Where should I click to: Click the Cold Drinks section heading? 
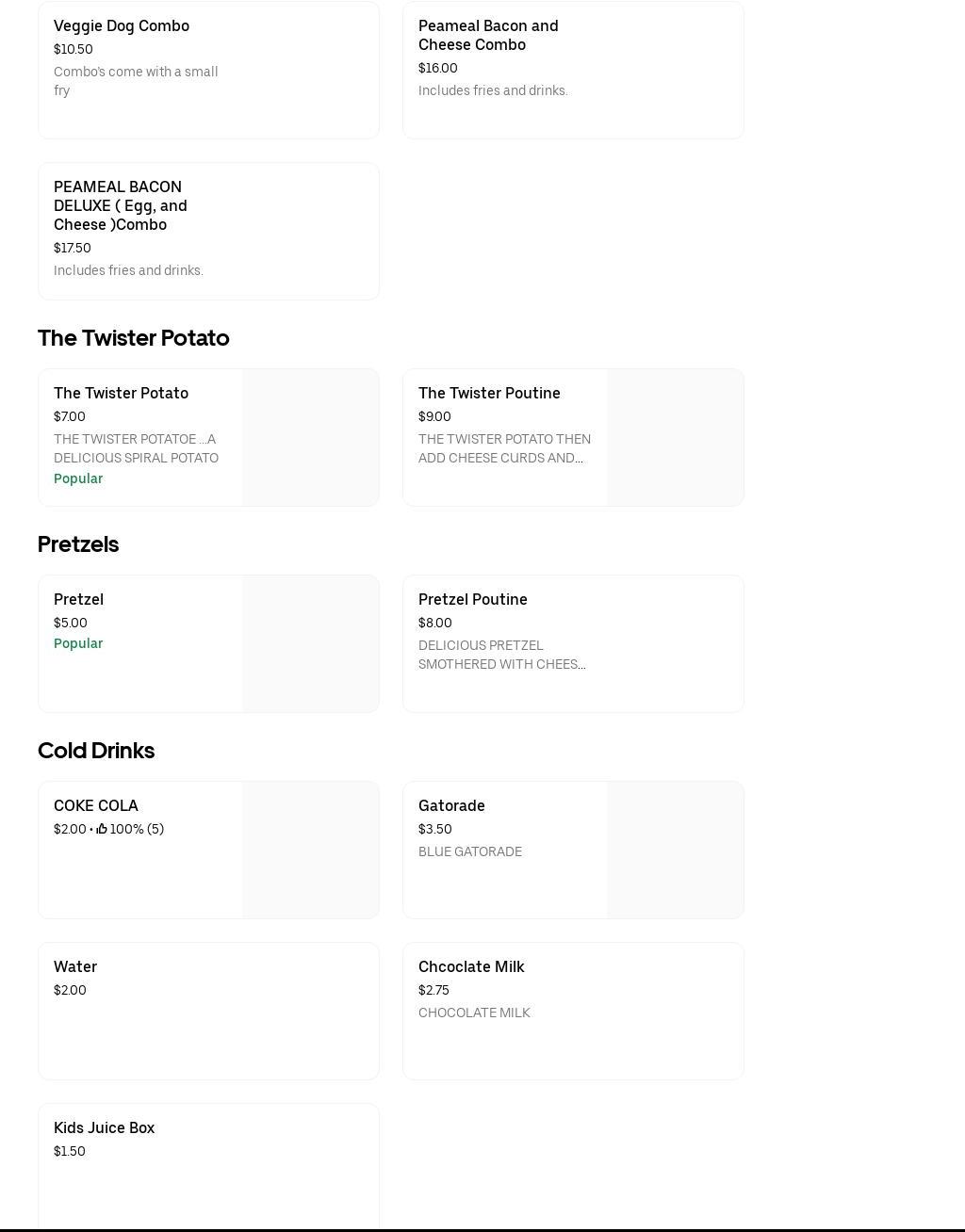click(x=96, y=751)
